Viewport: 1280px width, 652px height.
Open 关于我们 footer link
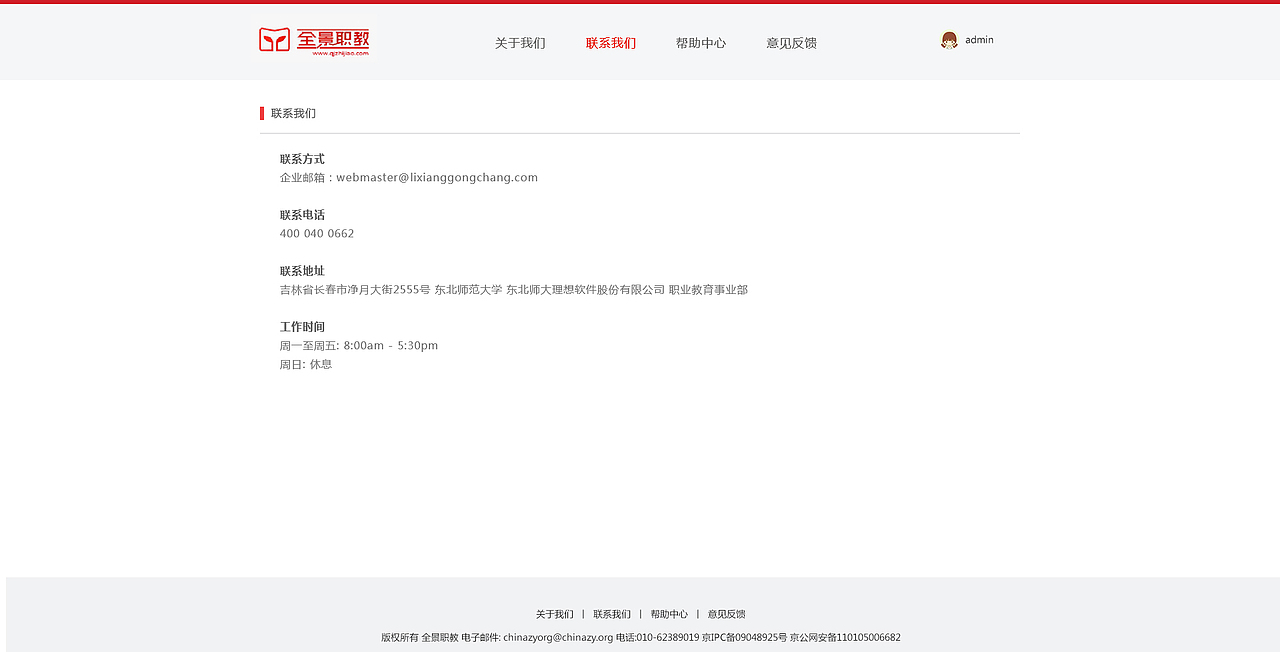[x=554, y=613]
